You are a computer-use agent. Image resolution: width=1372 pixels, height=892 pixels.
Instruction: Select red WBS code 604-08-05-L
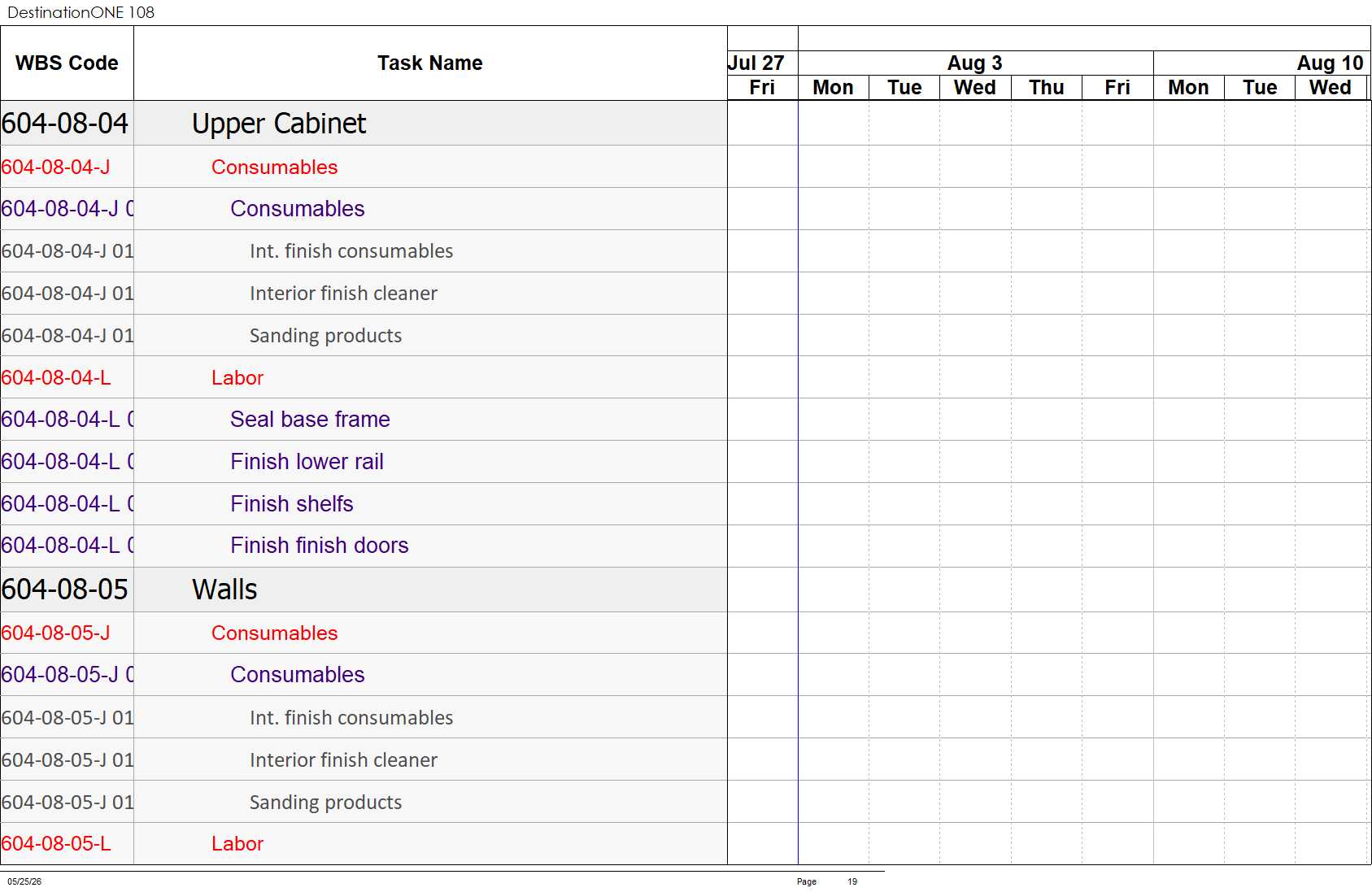pos(56,844)
